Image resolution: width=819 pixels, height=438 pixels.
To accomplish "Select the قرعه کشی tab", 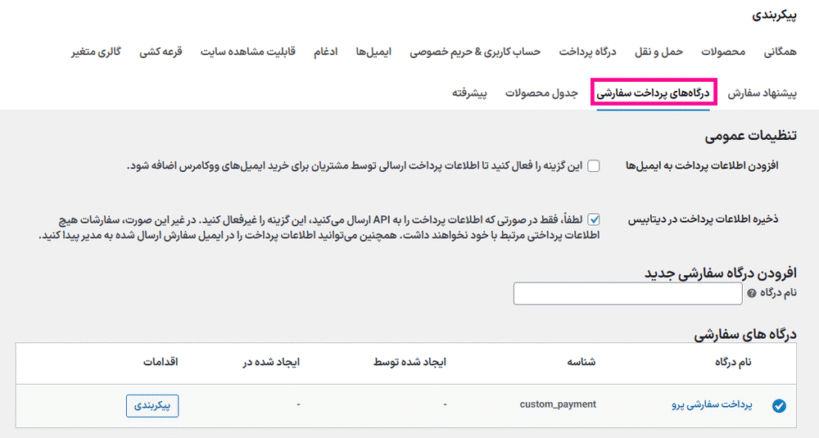I will (x=160, y=52).
